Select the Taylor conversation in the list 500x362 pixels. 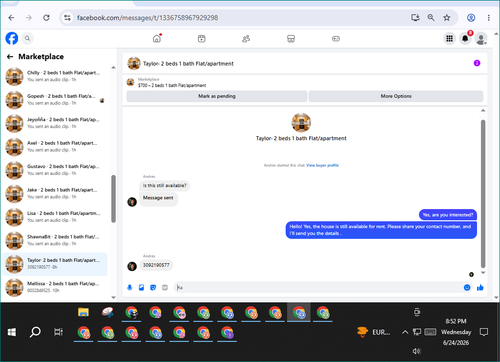point(55,264)
